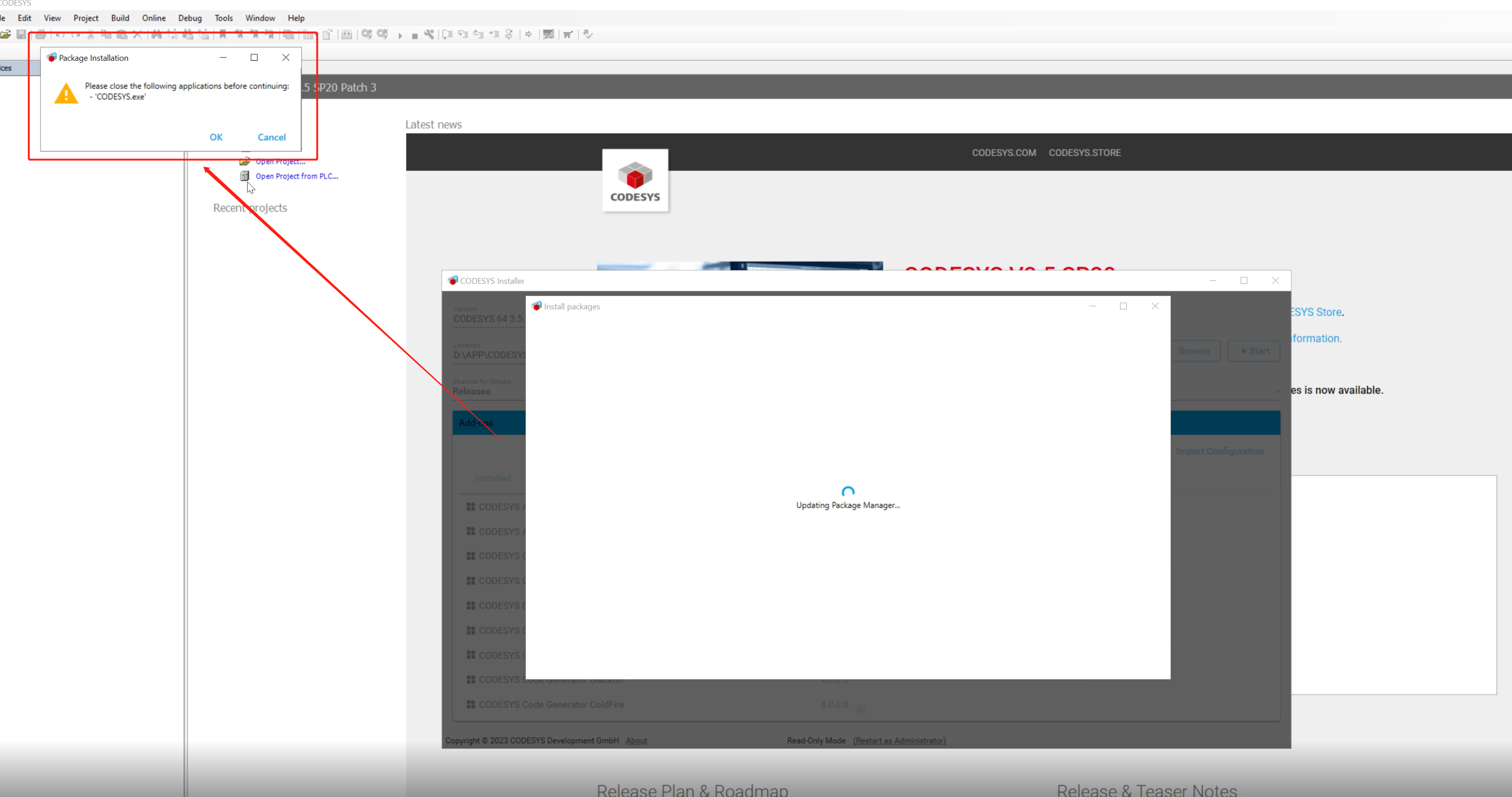
Task: Click the Cut scissors toolbar icon
Action: (x=90, y=35)
